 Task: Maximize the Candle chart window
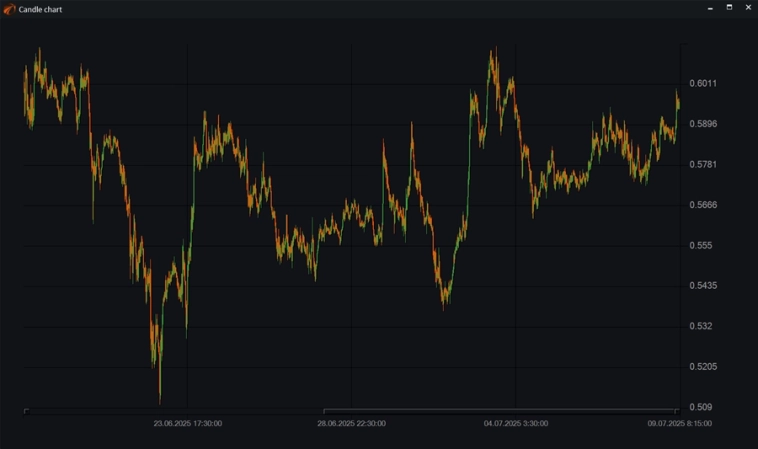[x=729, y=8]
